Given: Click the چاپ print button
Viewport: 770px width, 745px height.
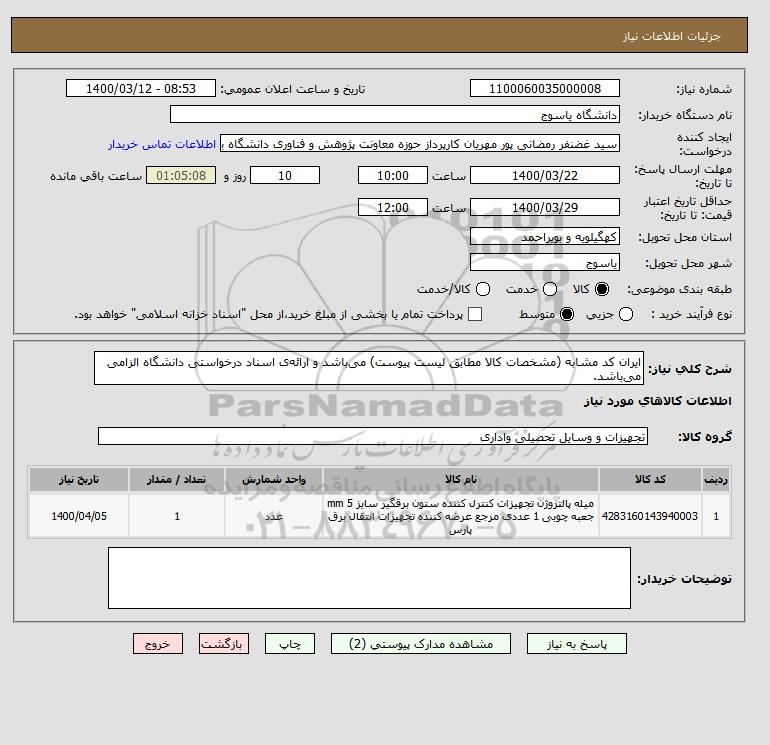Looking at the screenshot, I should click(290, 644).
